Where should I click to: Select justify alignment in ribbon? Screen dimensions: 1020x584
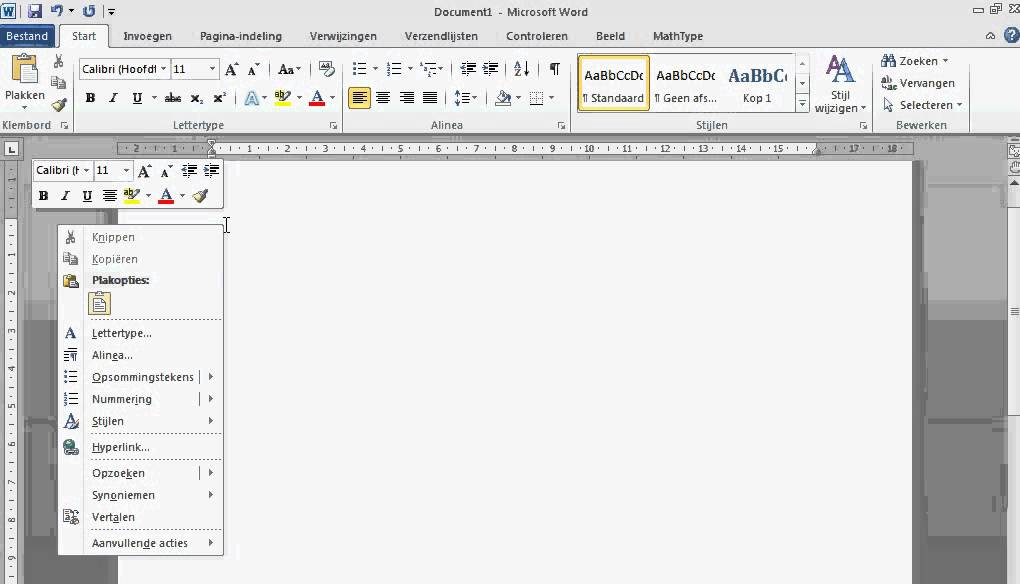pyautogui.click(x=430, y=98)
